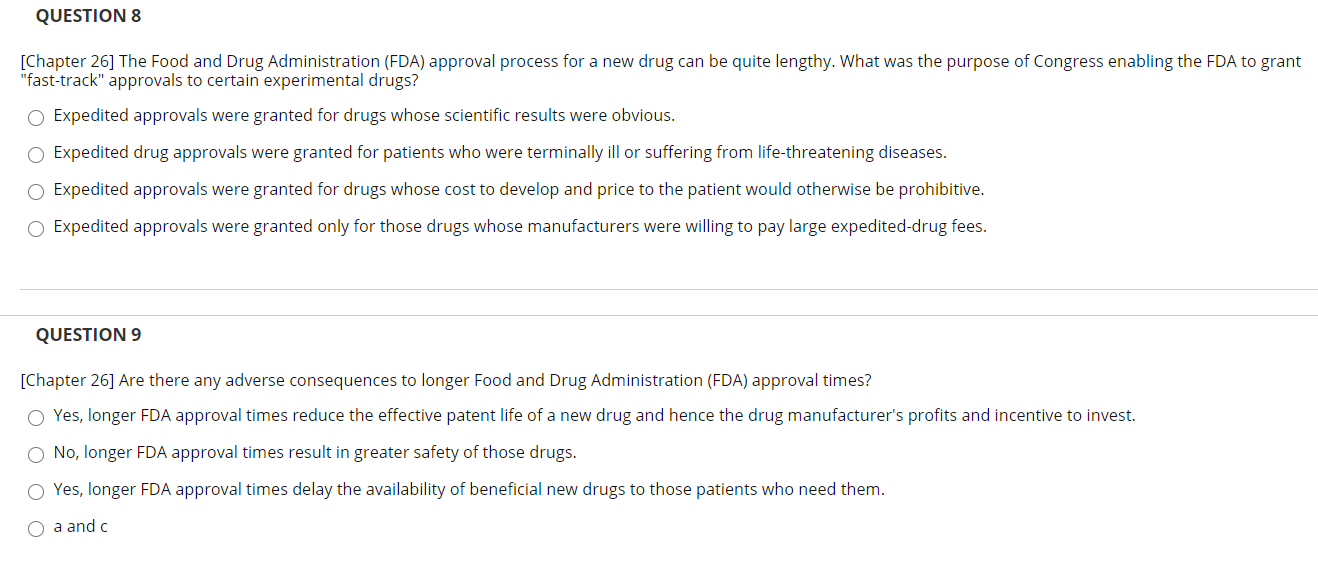Click the QUESTION 9 heading
Screen dimensions: 1318x579
pyautogui.click(x=88, y=334)
